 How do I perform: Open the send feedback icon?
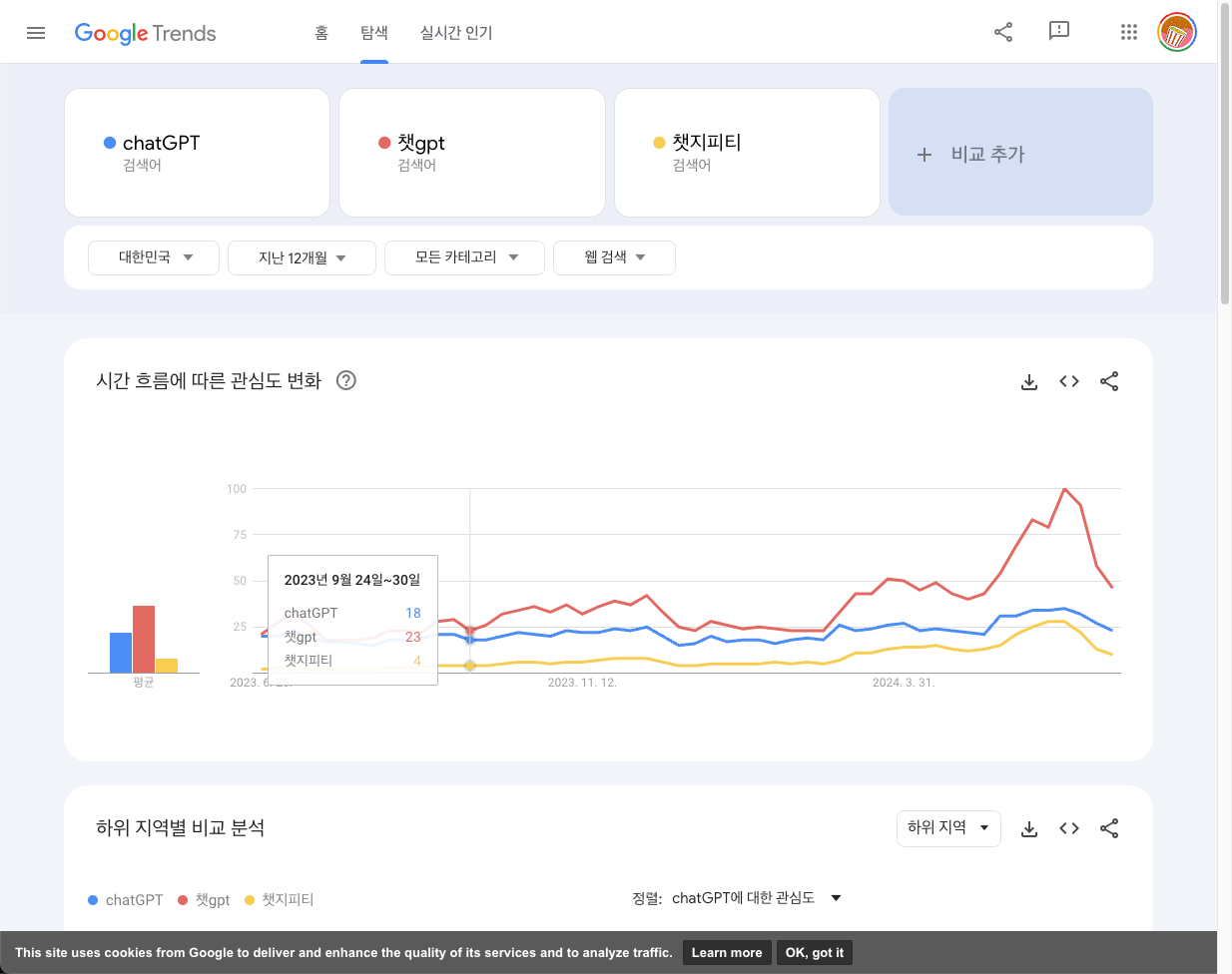point(1058,31)
